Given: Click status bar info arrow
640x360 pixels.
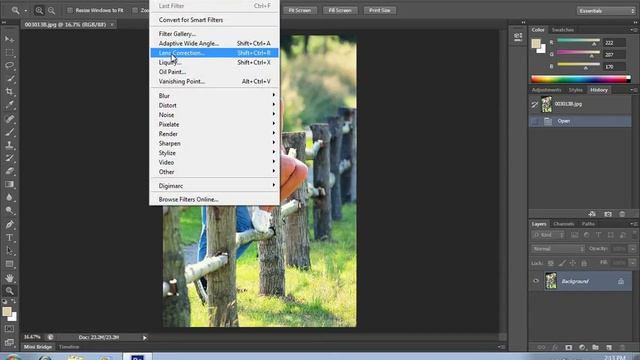Looking at the screenshot, I should pos(144,338).
